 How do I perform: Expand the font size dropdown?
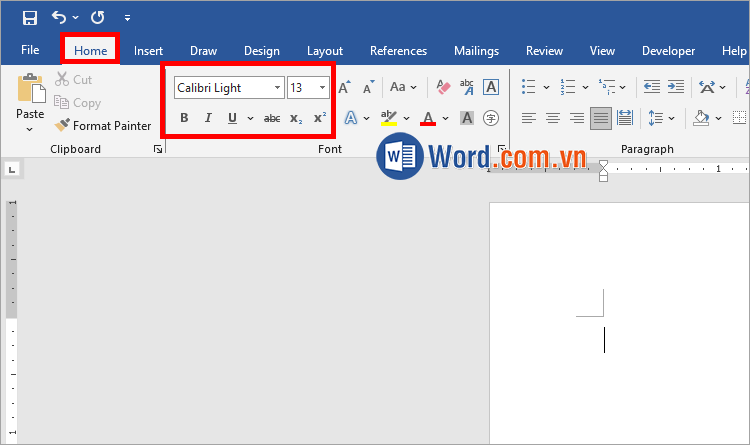tap(322, 88)
